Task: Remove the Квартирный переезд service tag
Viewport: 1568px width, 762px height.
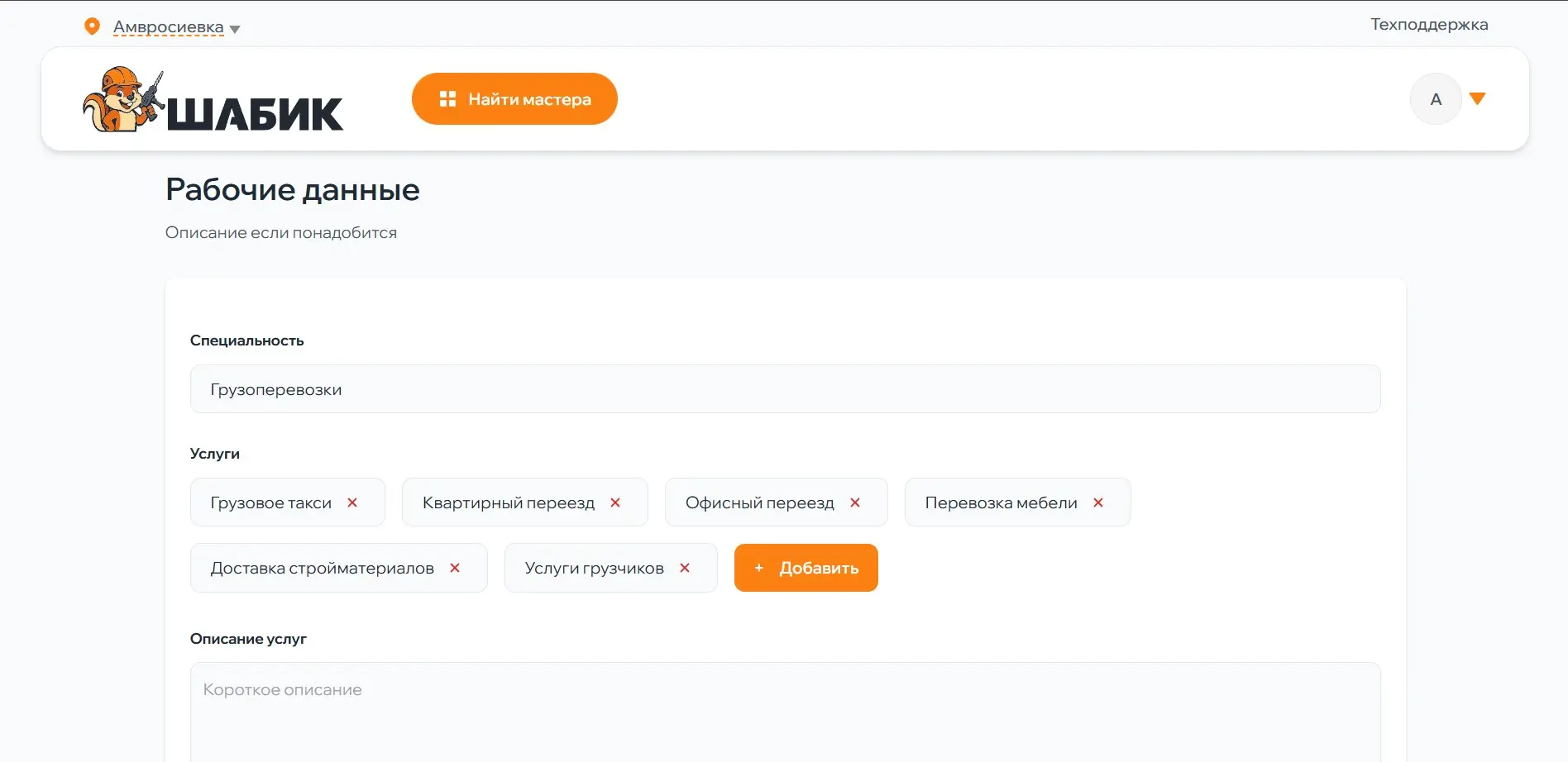Action: coord(615,502)
